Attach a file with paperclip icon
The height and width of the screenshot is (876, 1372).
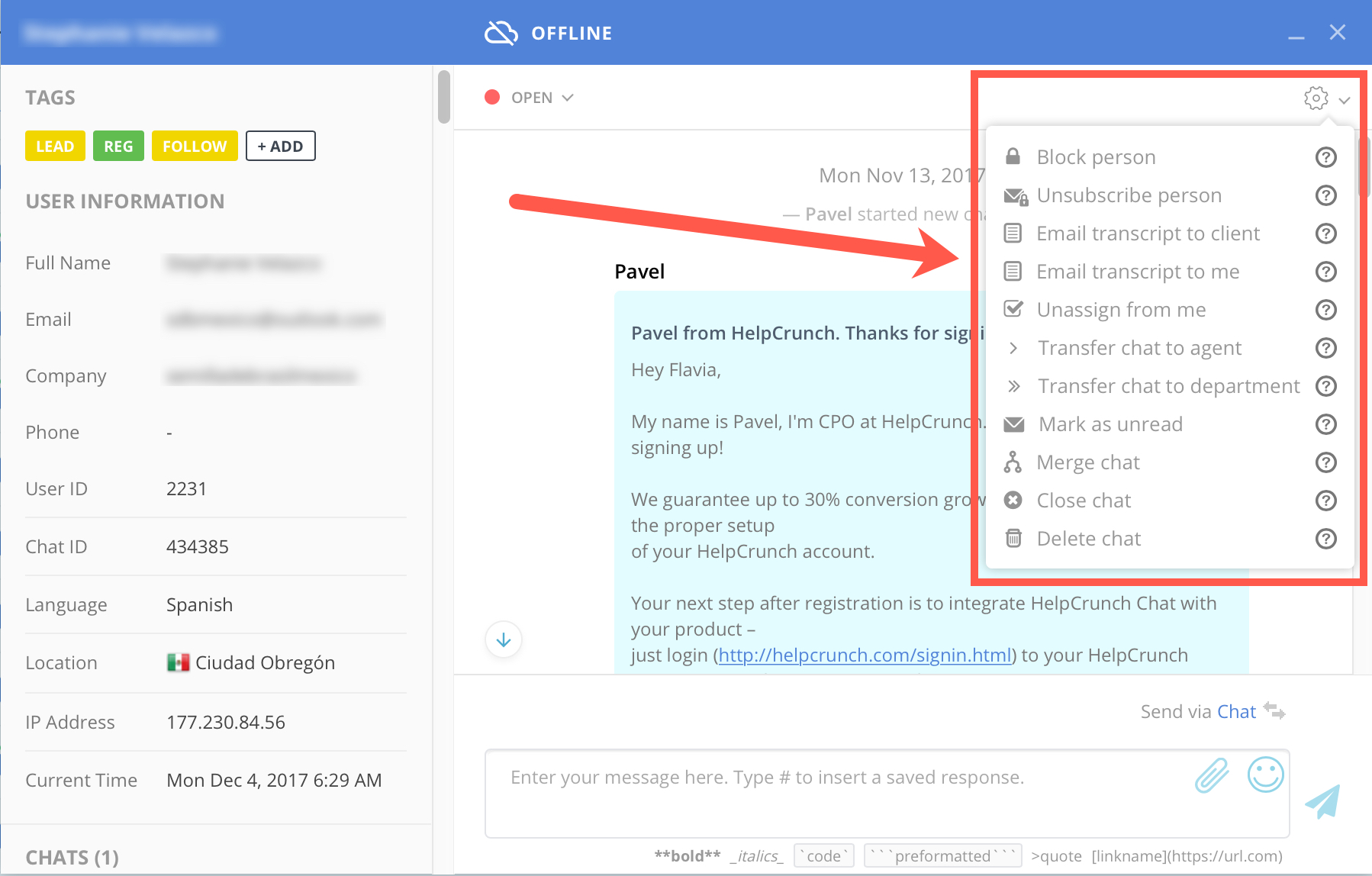pos(1212,775)
